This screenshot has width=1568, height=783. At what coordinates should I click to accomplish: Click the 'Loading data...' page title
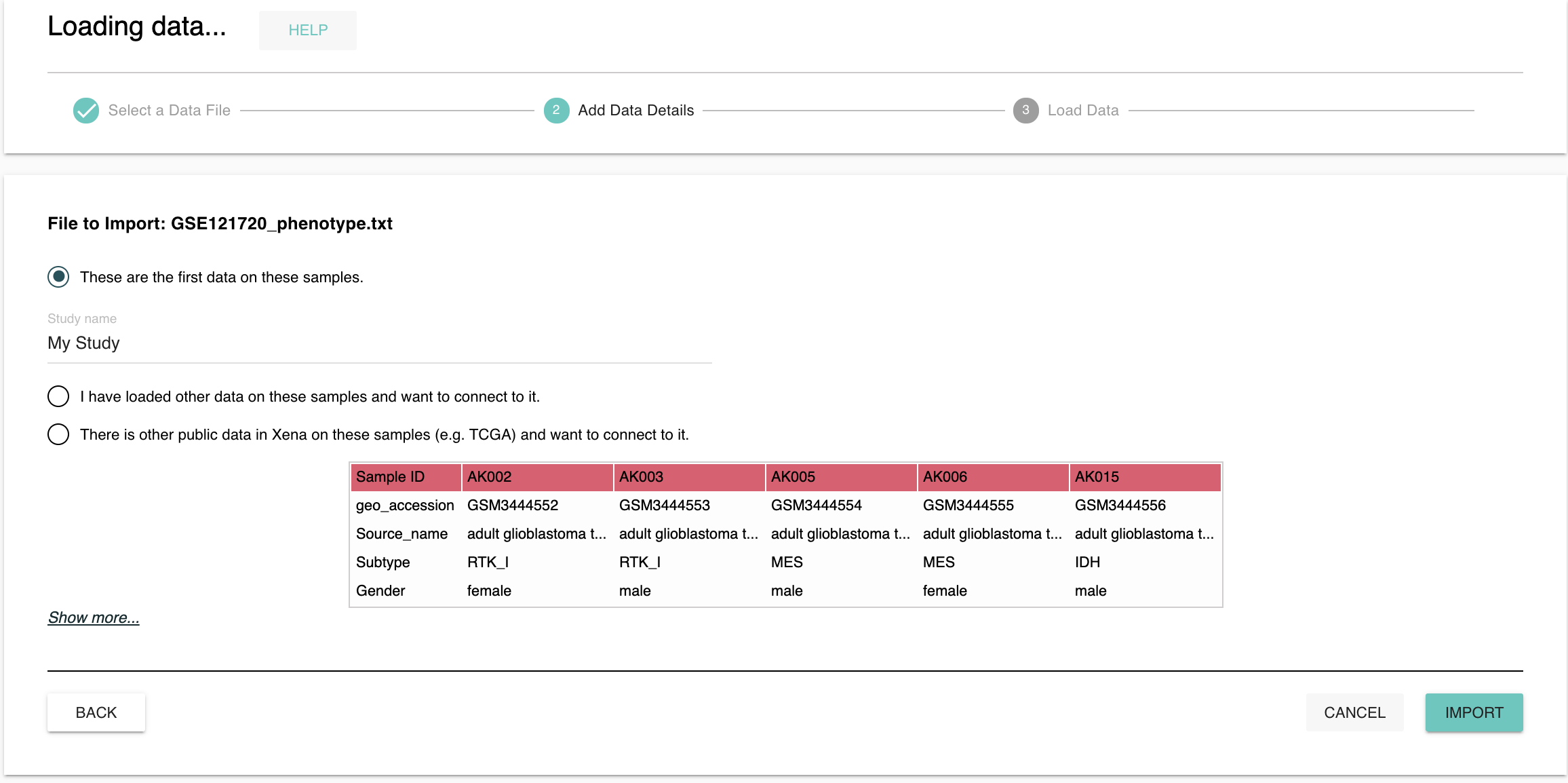click(x=137, y=26)
